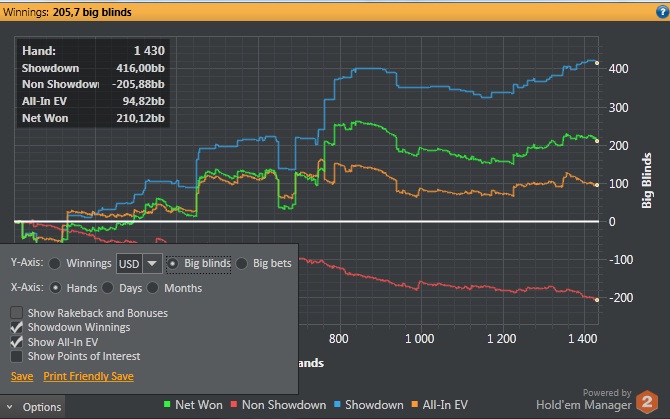
Task: Select the Big bets radio button
Action: pyautogui.click(x=241, y=264)
